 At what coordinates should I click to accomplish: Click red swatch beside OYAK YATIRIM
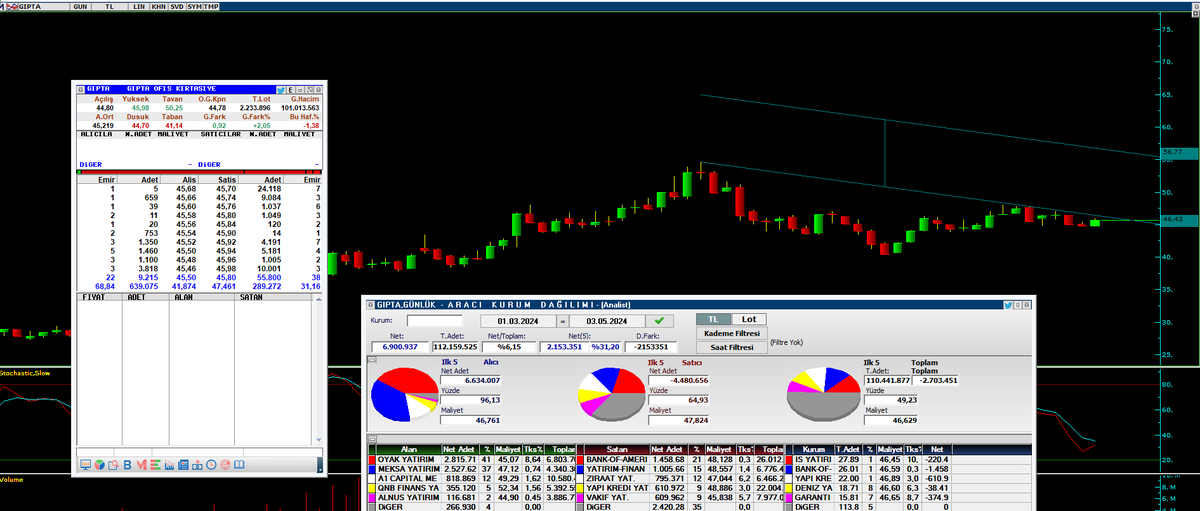click(x=371, y=460)
